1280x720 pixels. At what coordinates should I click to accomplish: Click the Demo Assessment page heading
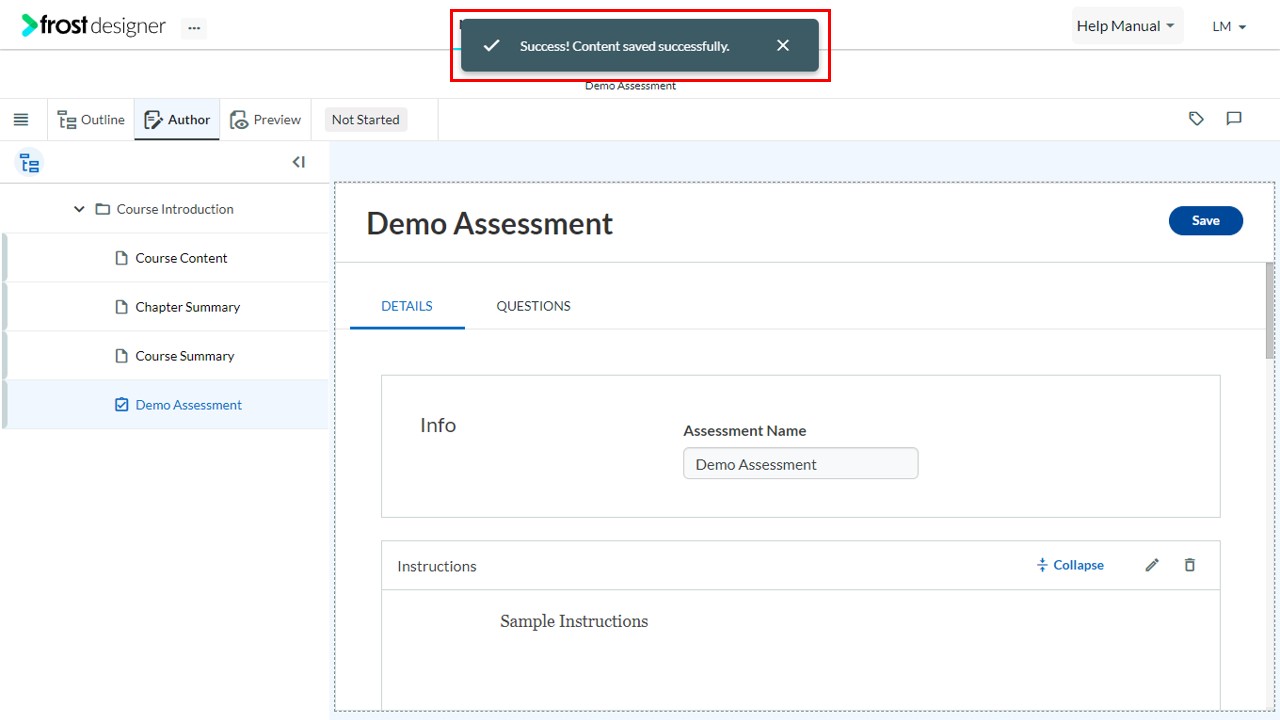(x=489, y=223)
